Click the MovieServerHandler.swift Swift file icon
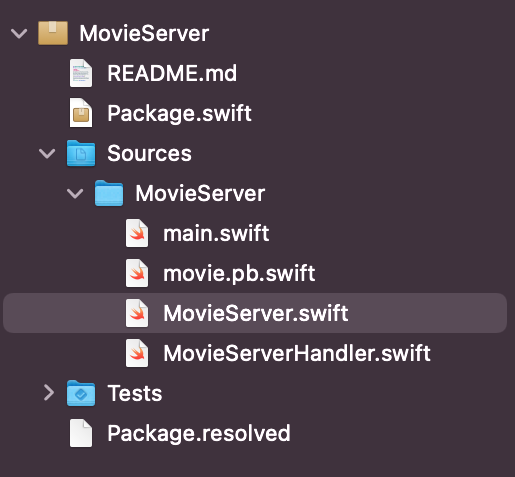 [x=137, y=353]
